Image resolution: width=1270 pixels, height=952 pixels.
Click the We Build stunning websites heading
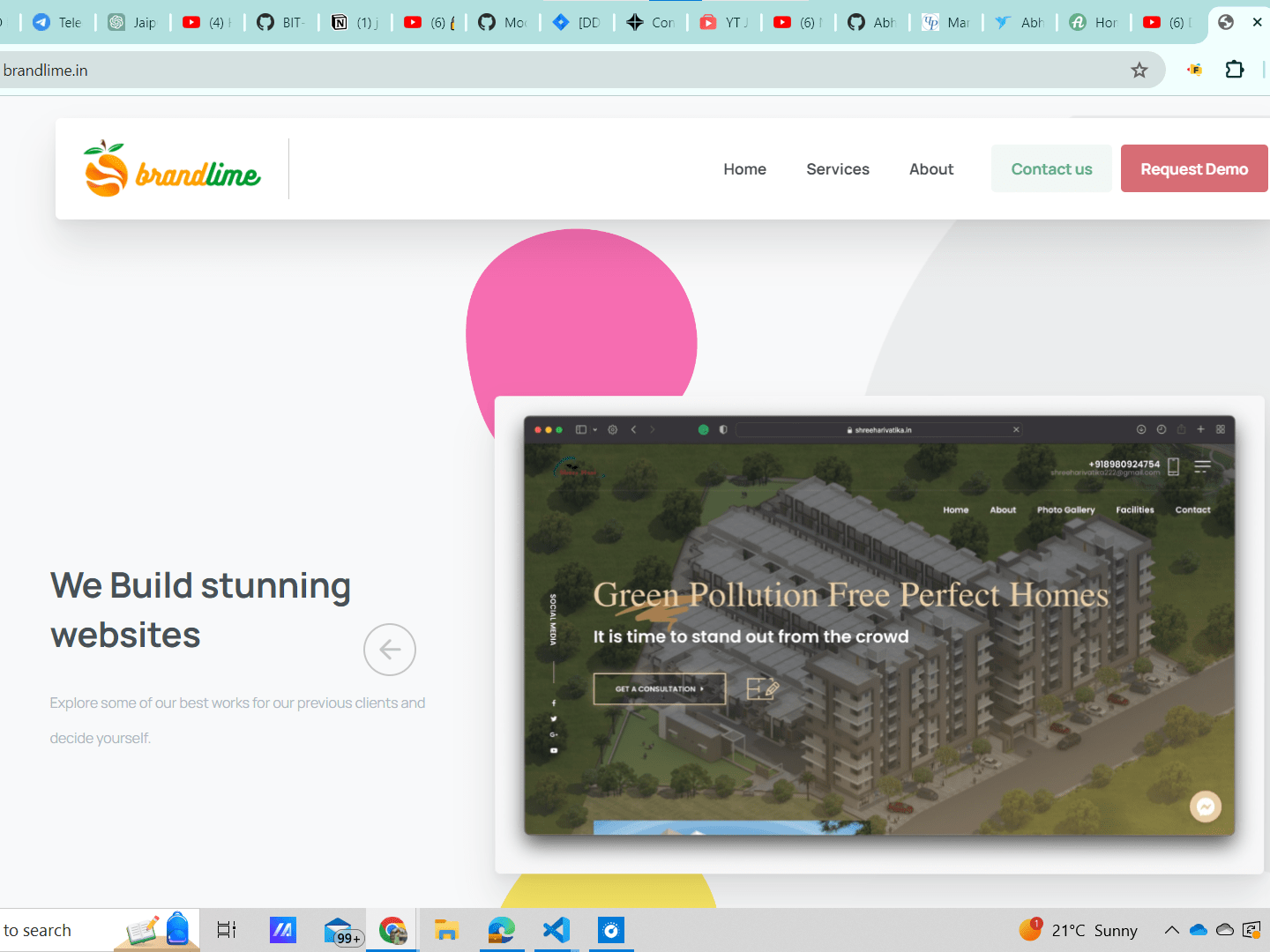click(200, 610)
